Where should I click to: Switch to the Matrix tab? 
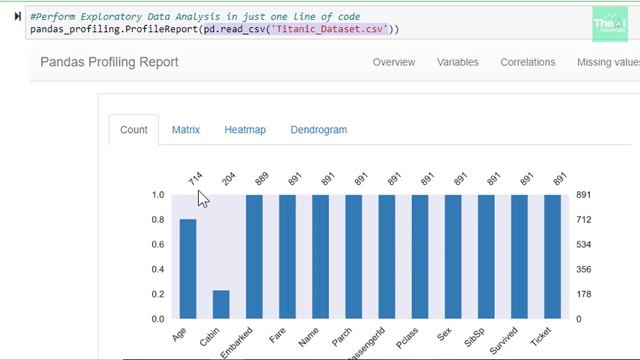pyautogui.click(x=186, y=130)
